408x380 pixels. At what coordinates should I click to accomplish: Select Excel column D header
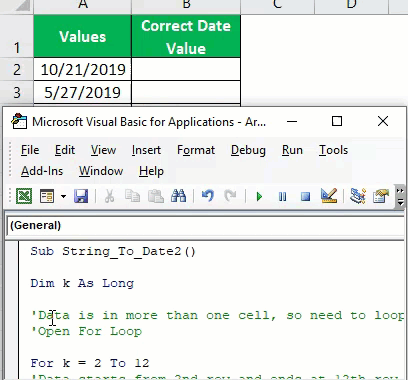(x=351, y=6)
